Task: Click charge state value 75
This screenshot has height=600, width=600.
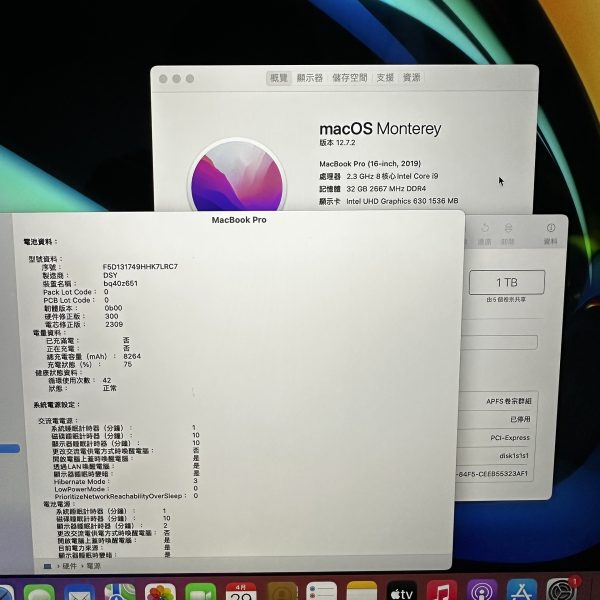Action: tap(128, 364)
